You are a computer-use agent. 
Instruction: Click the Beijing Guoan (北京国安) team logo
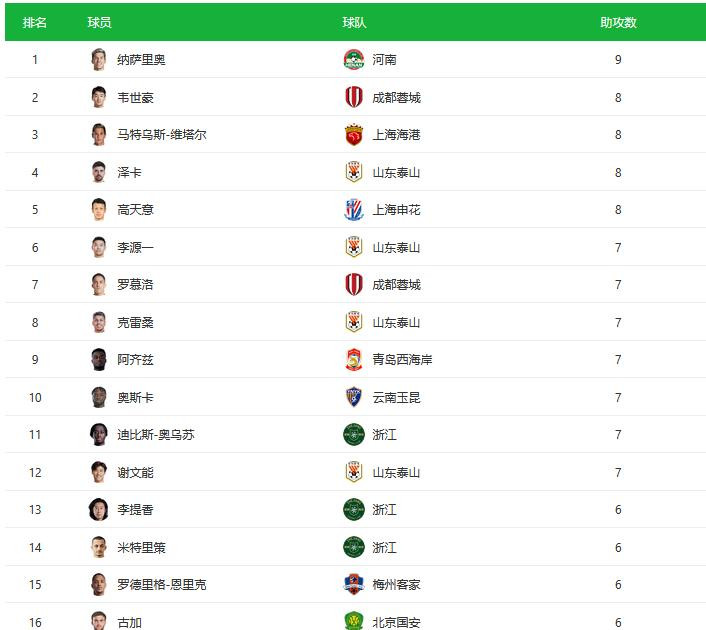353,621
